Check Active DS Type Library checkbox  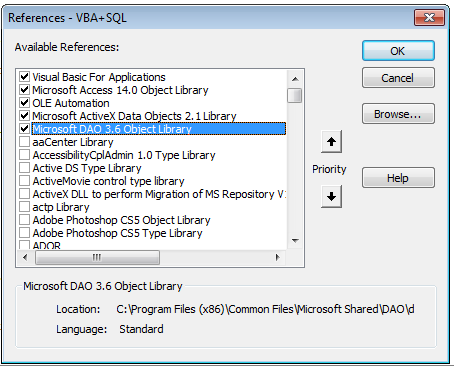click(24, 168)
